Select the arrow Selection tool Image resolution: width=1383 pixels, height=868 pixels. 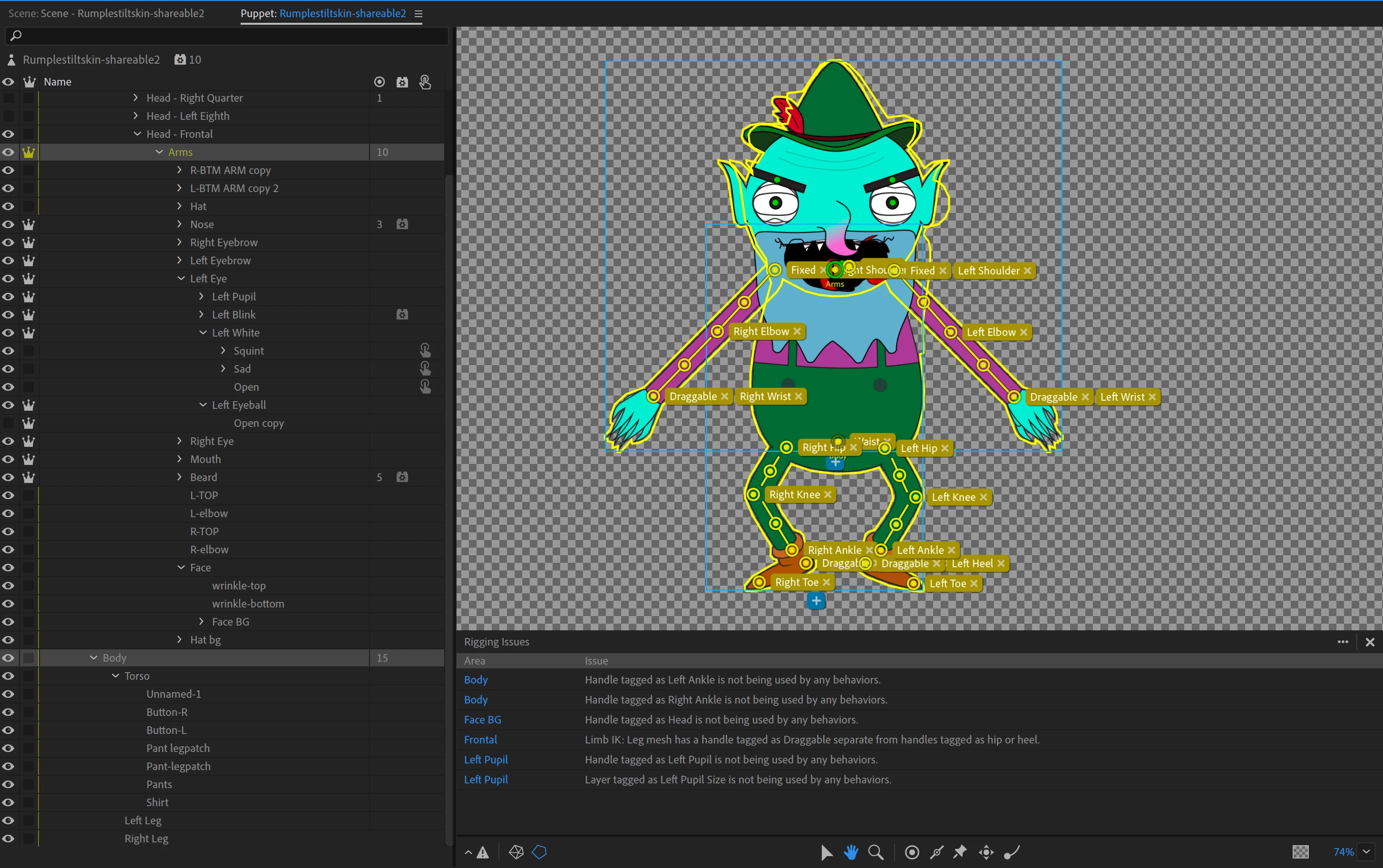(826, 852)
